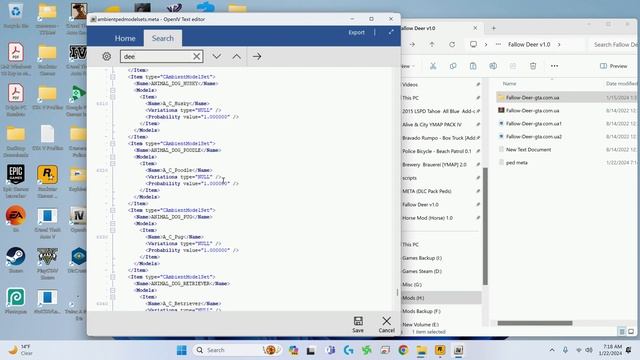Click the Explorer horizontal scrollbar

click(x=535, y=323)
